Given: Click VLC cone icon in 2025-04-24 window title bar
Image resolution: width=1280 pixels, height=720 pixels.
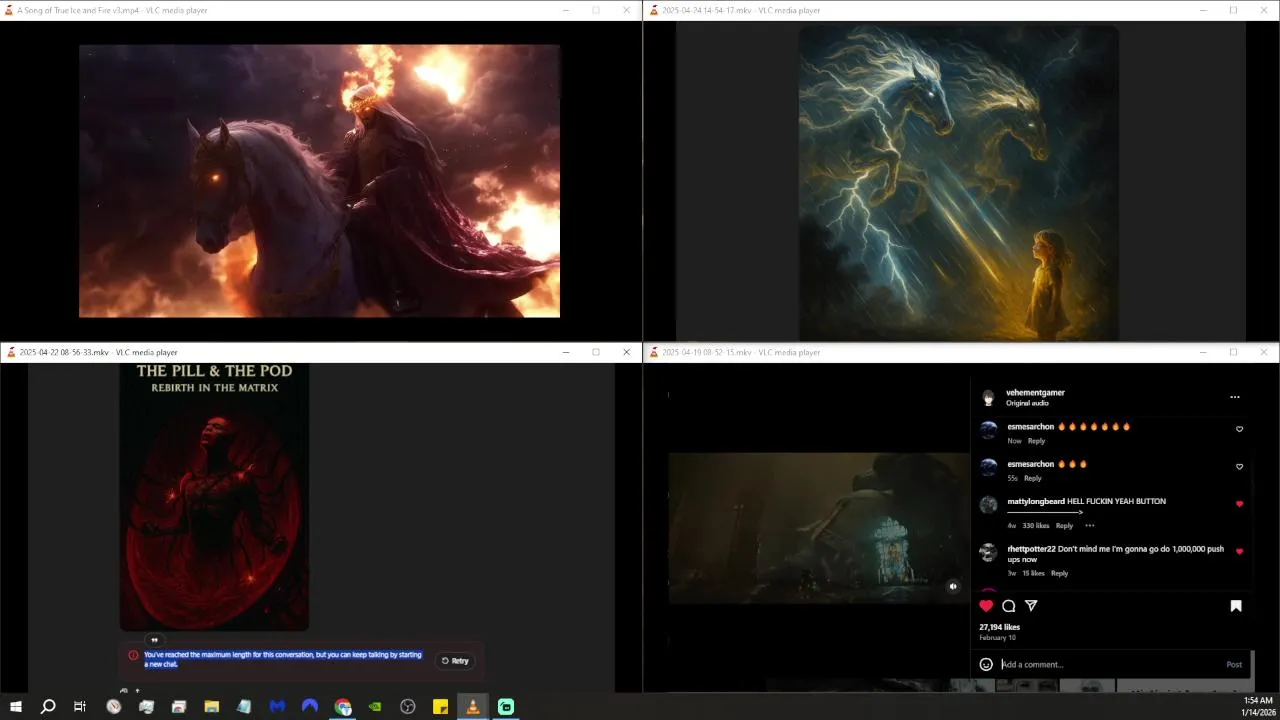Looking at the screenshot, I should 654,10.
